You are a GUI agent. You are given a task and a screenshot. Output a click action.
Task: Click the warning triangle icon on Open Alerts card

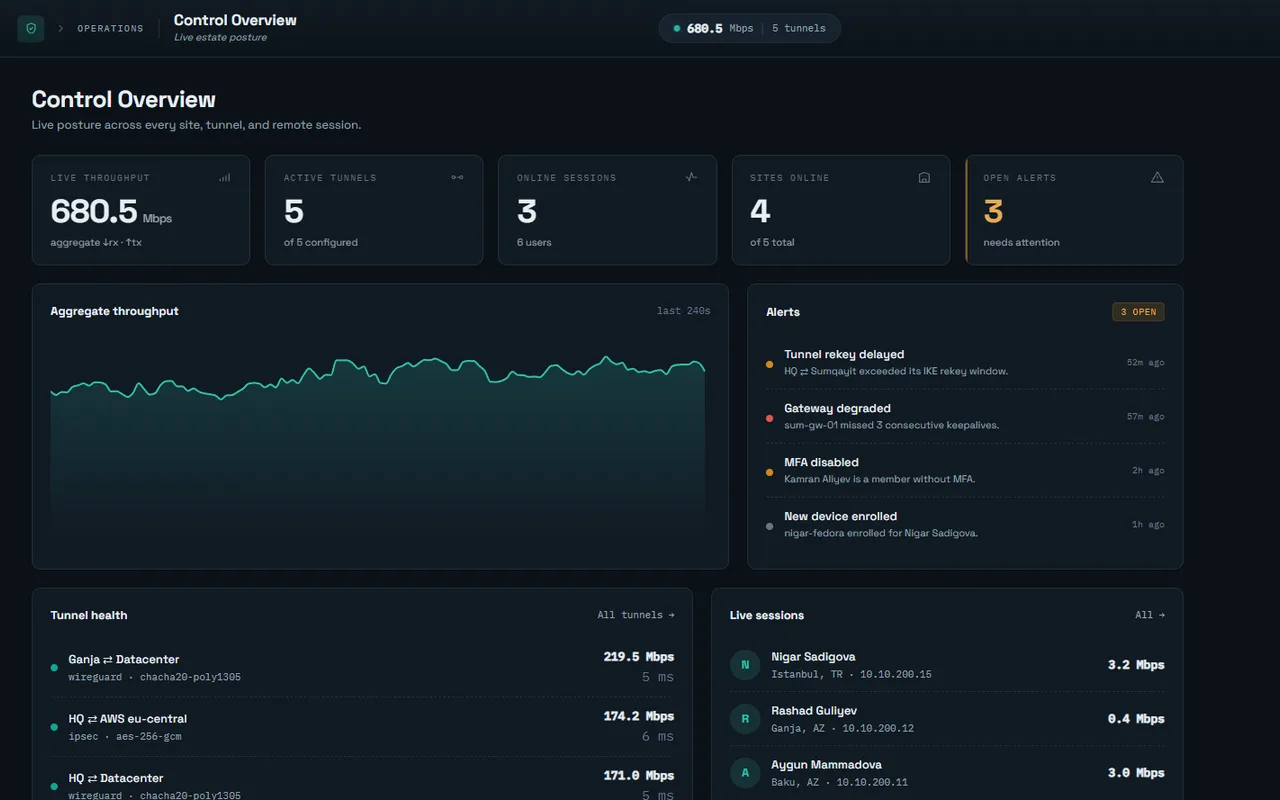(1157, 177)
